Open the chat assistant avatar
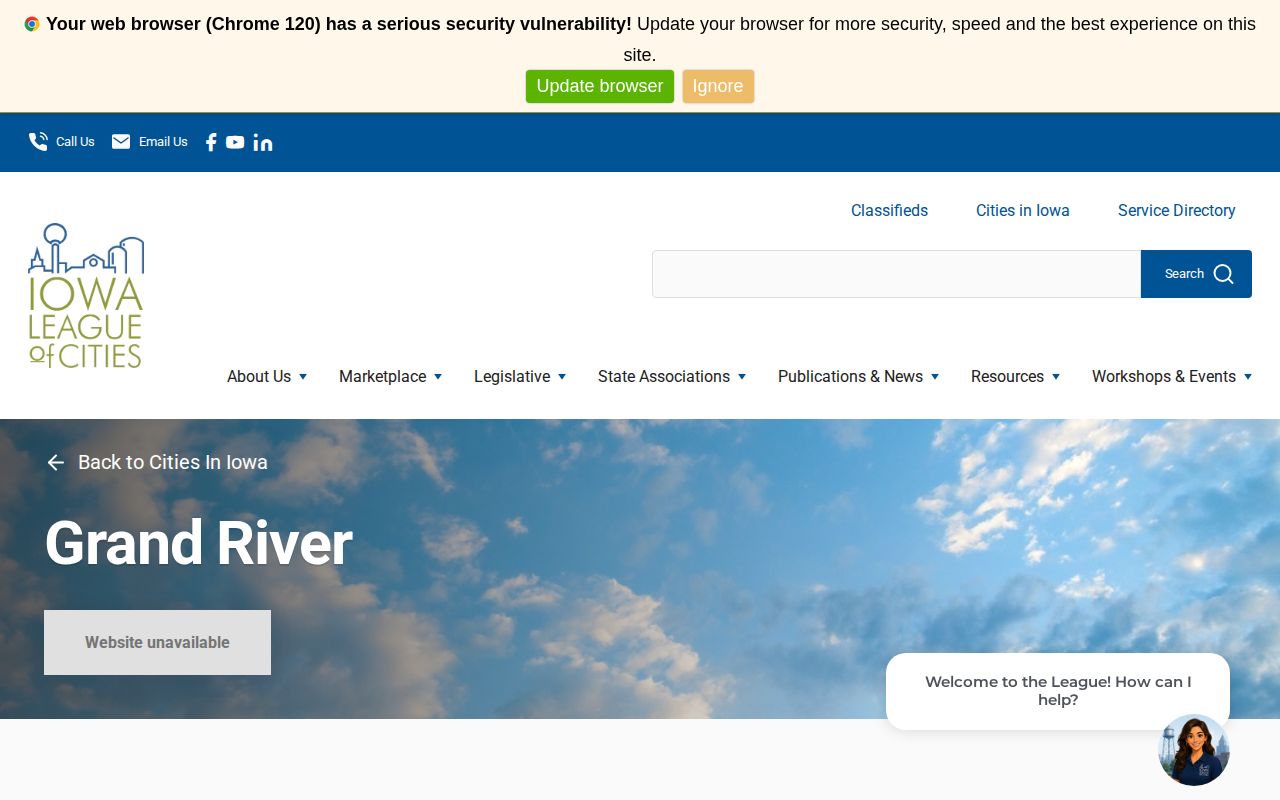1280x800 pixels. pyautogui.click(x=1194, y=750)
